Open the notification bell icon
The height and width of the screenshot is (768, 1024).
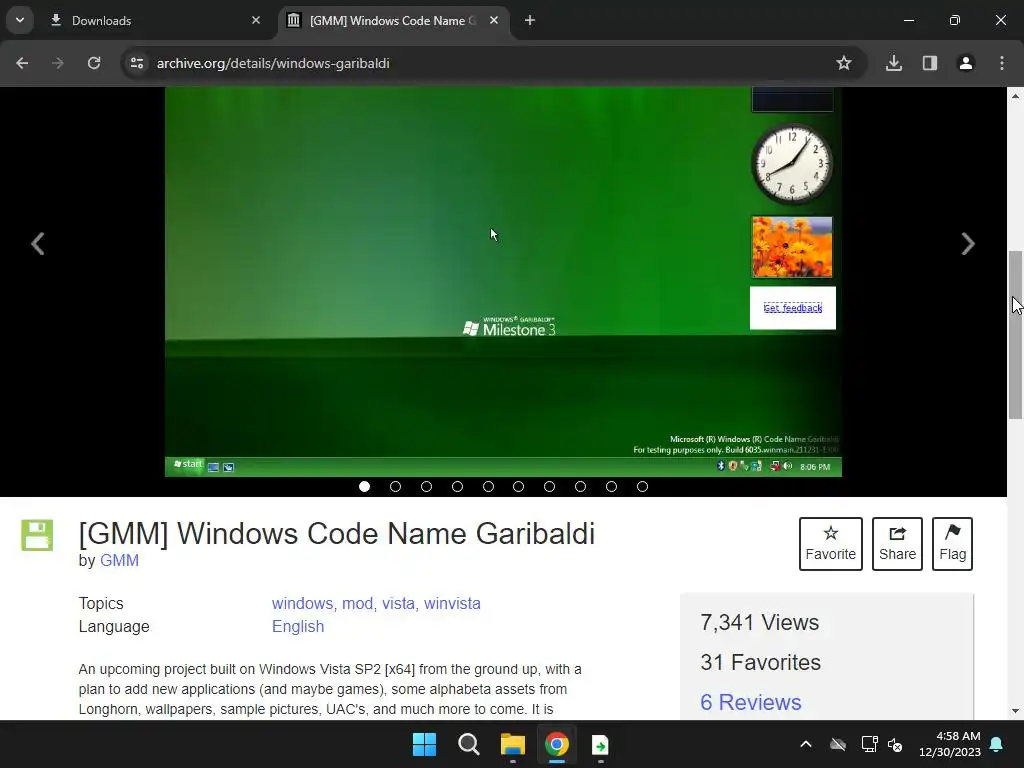coord(997,744)
